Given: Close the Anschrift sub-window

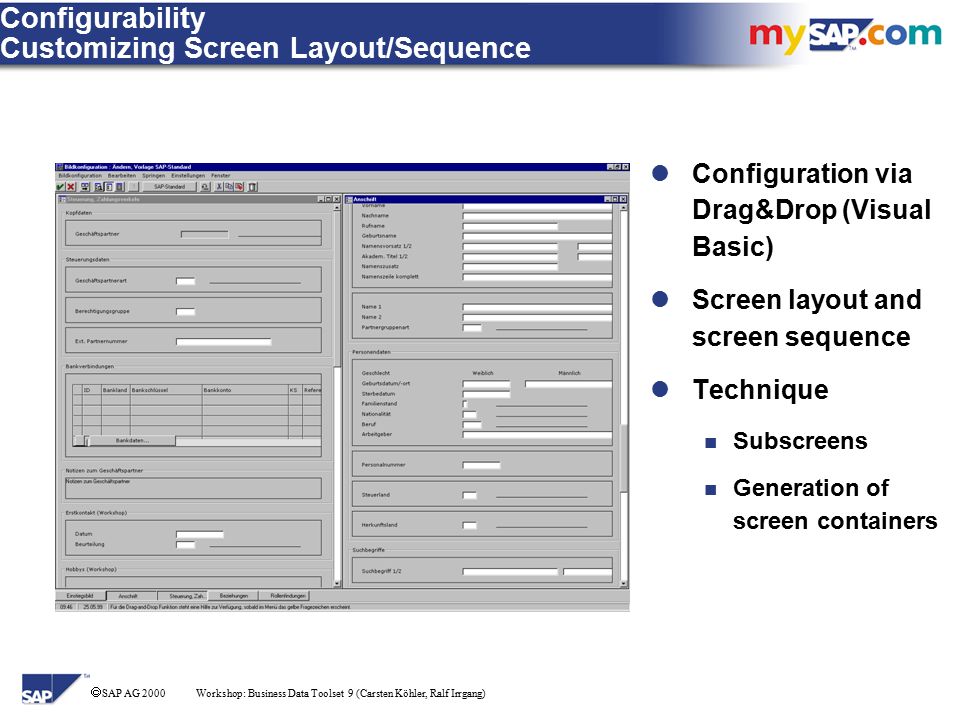Looking at the screenshot, I should point(623,199).
